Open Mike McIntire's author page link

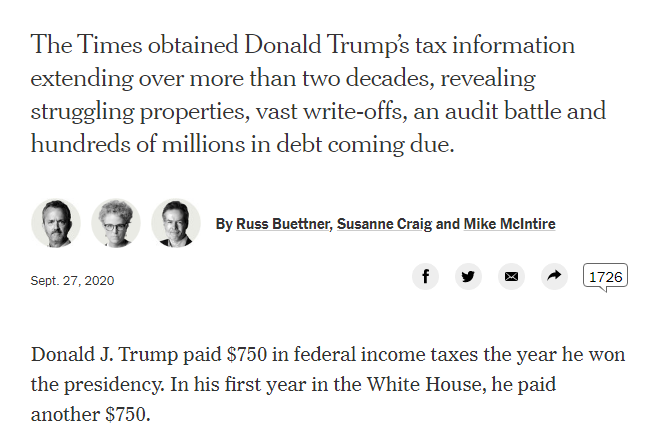tap(510, 224)
